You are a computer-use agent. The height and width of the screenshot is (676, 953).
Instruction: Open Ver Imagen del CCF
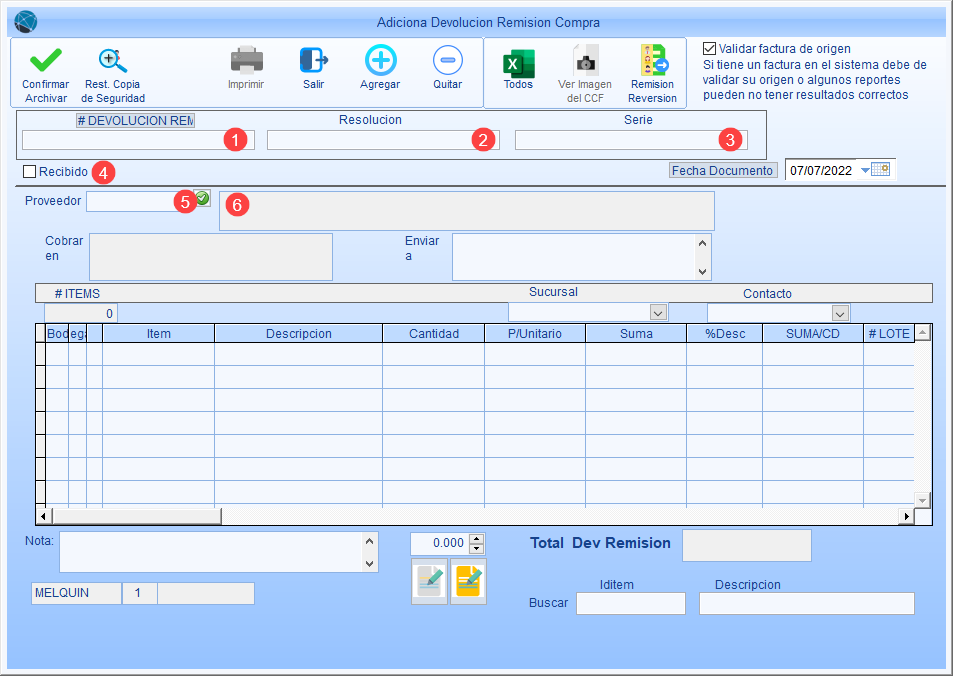pos(585,60)
